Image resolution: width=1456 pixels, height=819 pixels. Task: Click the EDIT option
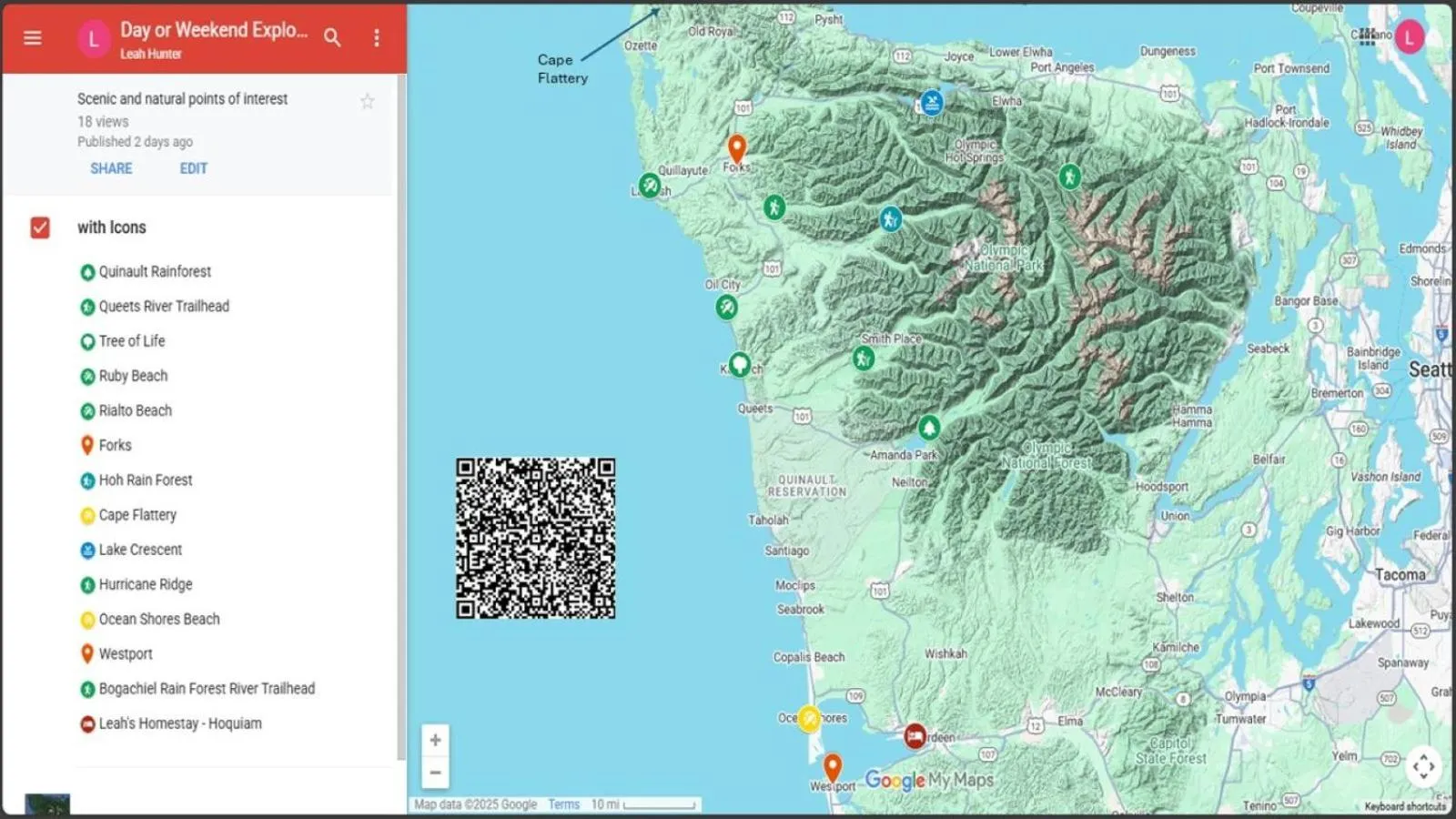(193, 168)
